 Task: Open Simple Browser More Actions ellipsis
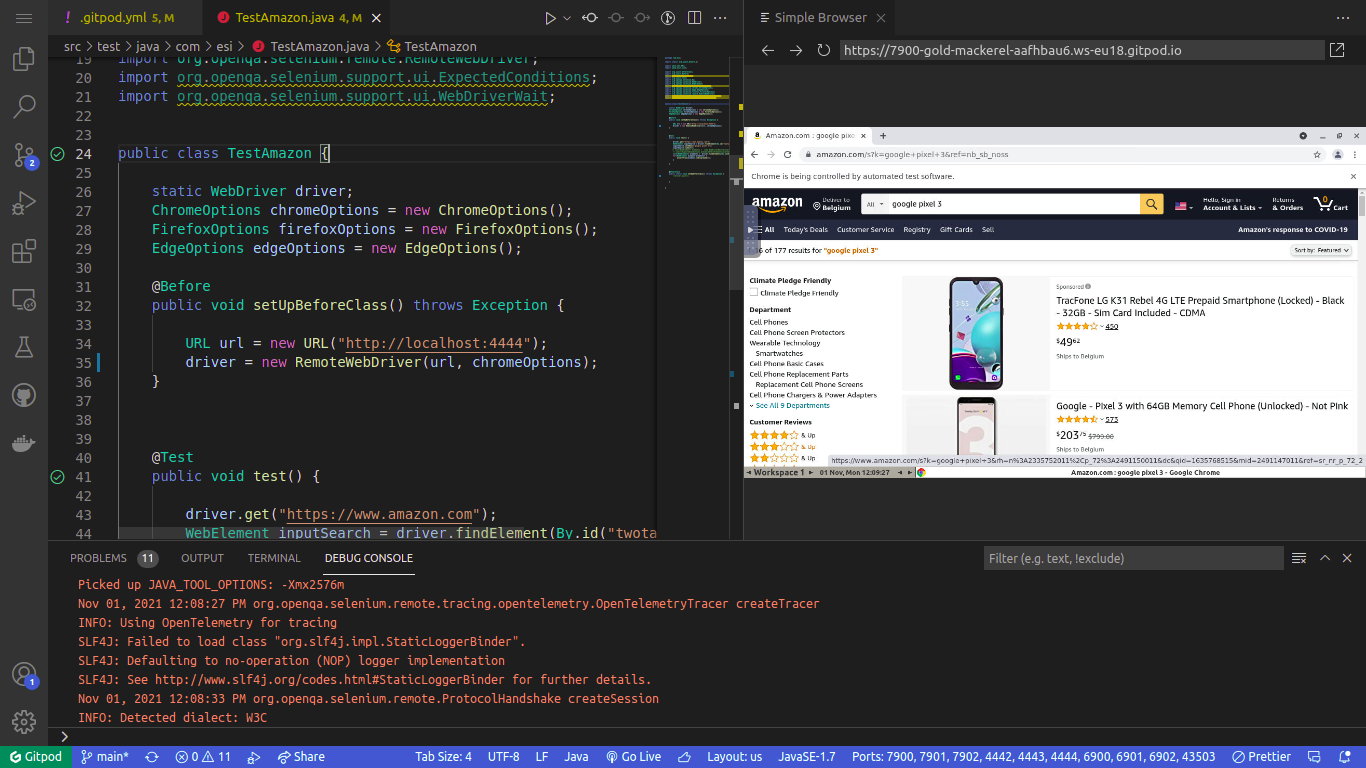[1343, 18]
